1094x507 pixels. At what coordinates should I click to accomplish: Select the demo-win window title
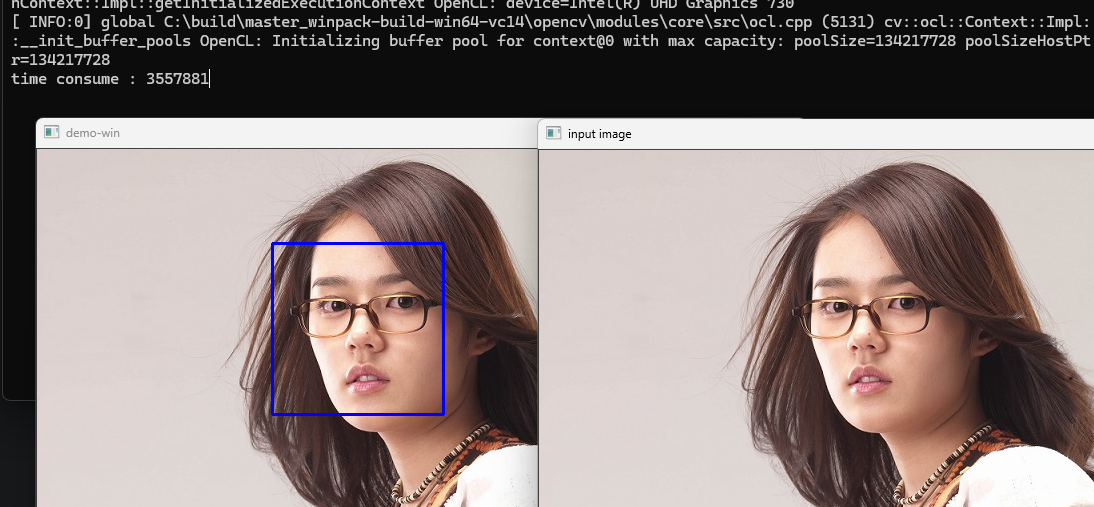click(x=93, y=133)
